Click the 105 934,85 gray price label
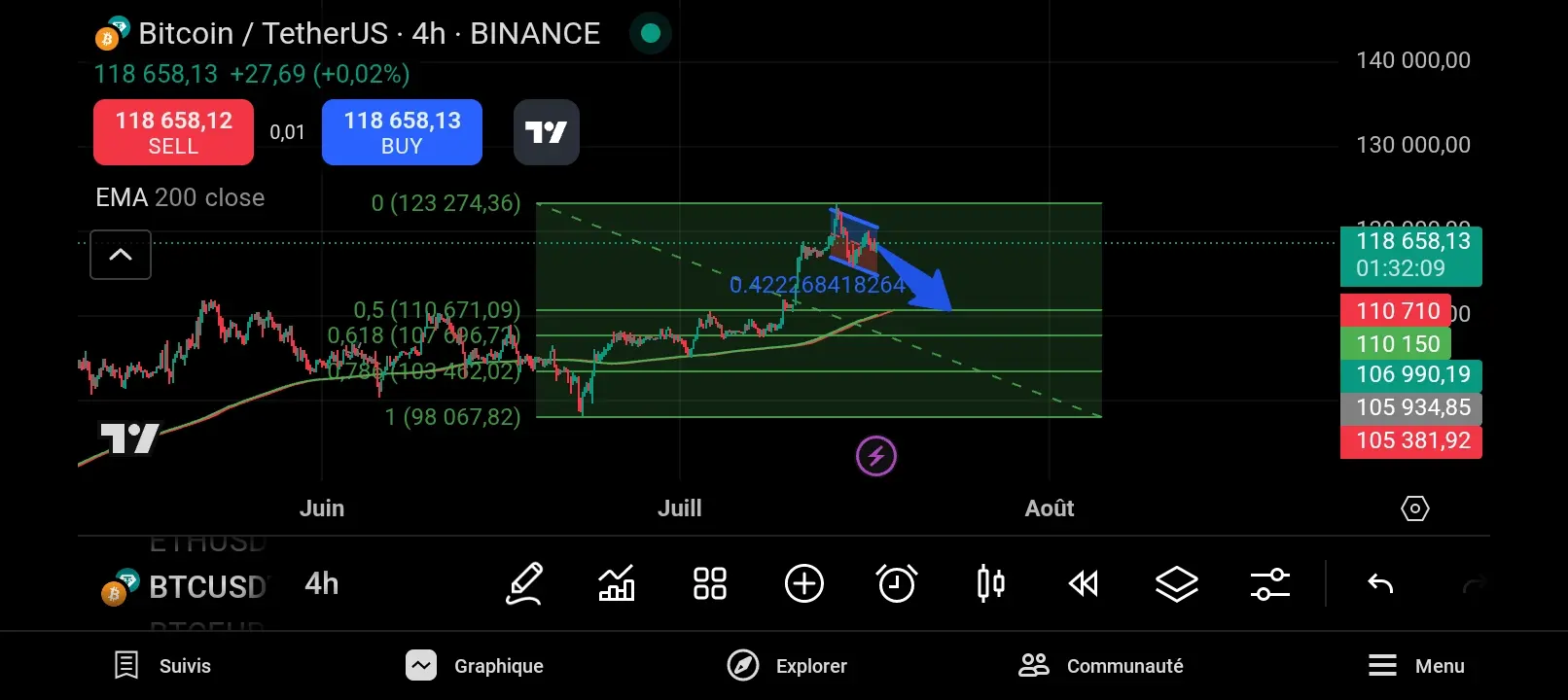The image size is (1568, 700). click(x=1411, y=408)
